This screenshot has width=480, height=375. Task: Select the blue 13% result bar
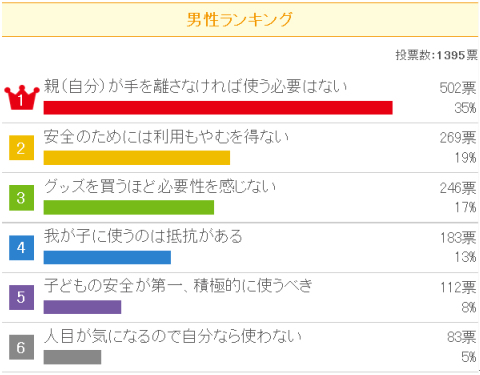107,257
